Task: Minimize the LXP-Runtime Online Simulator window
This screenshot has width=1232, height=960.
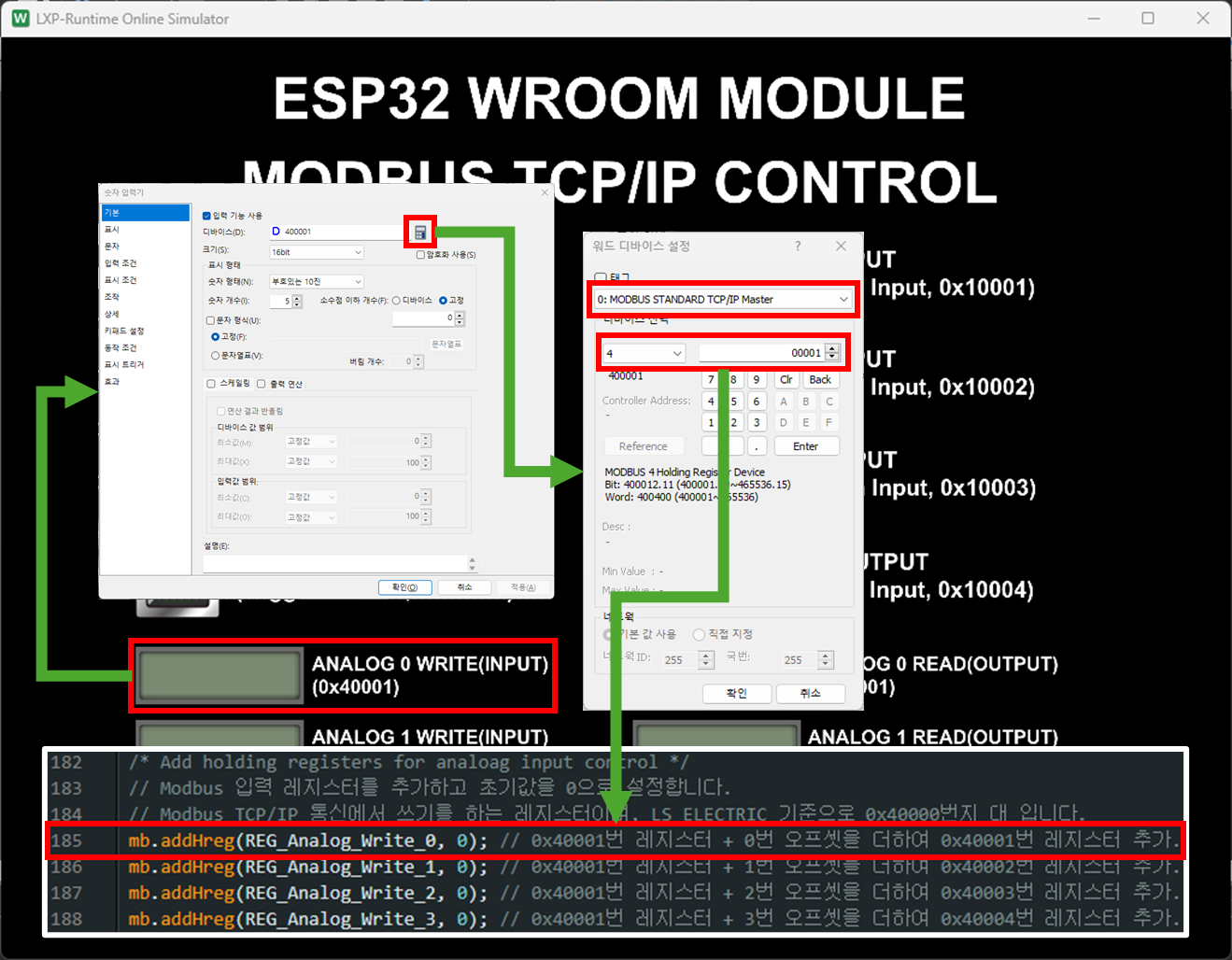Action: point(1094,18)
